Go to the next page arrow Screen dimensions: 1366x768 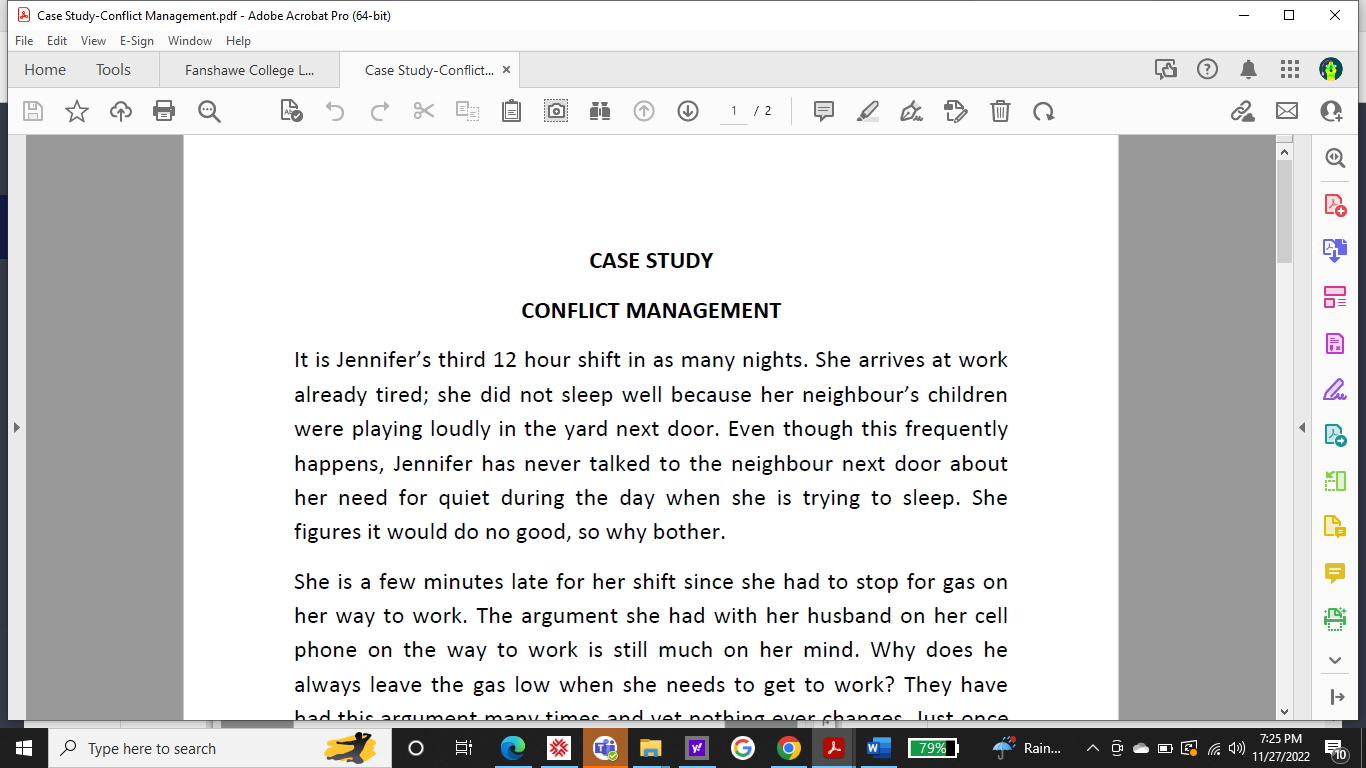click(x=688, y=111)
